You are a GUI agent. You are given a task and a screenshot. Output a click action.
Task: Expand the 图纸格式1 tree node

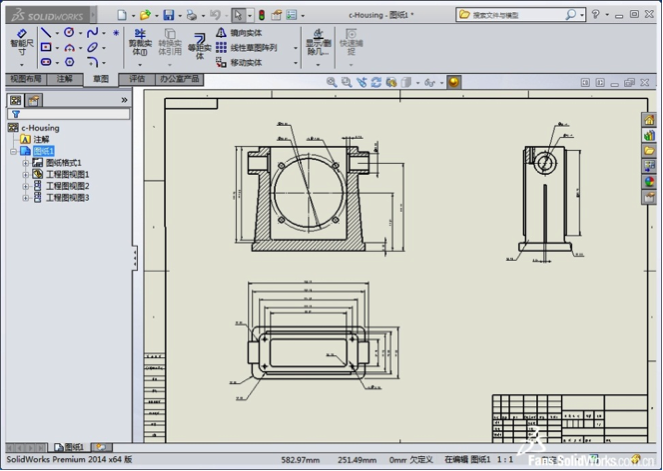26,162
